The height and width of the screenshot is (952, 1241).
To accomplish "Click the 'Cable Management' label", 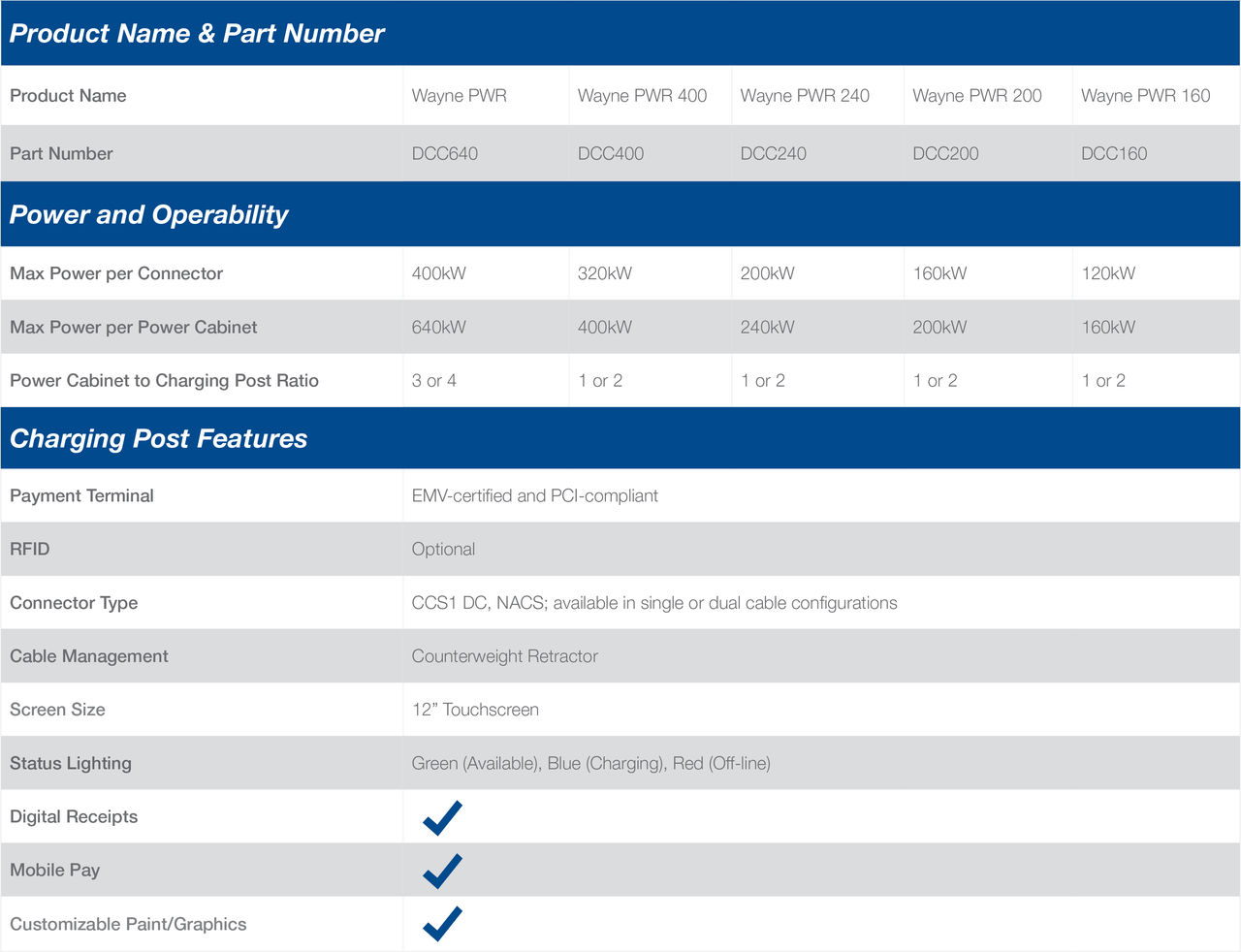I will click(89, 656).
